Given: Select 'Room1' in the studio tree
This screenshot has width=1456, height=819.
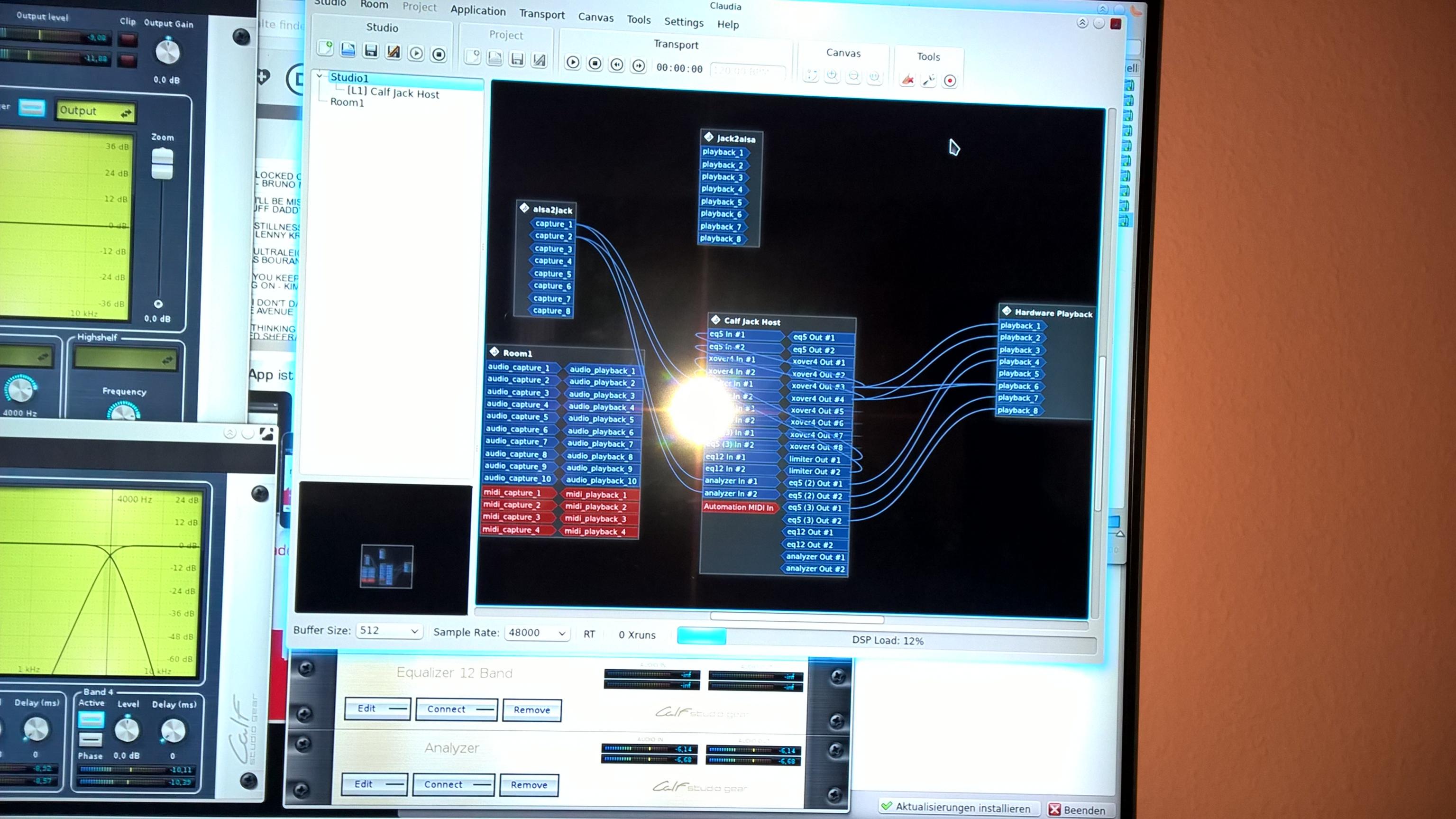Looking at the screenshot, I should pyautogui.click(x=347, y=102).
